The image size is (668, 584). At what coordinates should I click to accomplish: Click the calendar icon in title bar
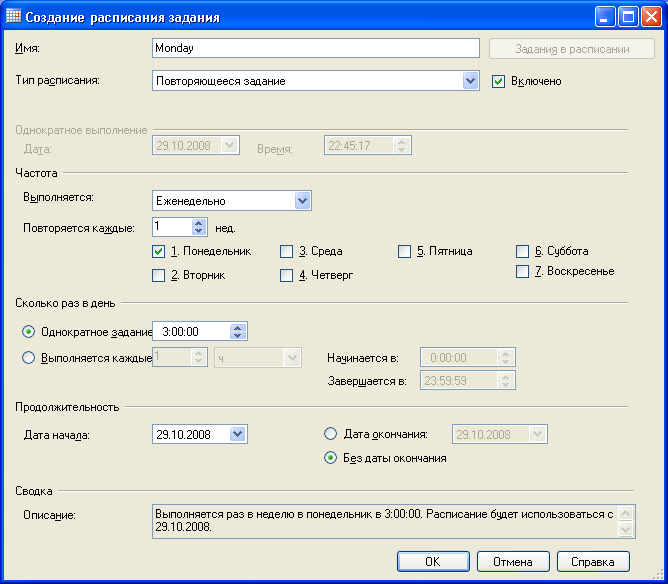14,17
